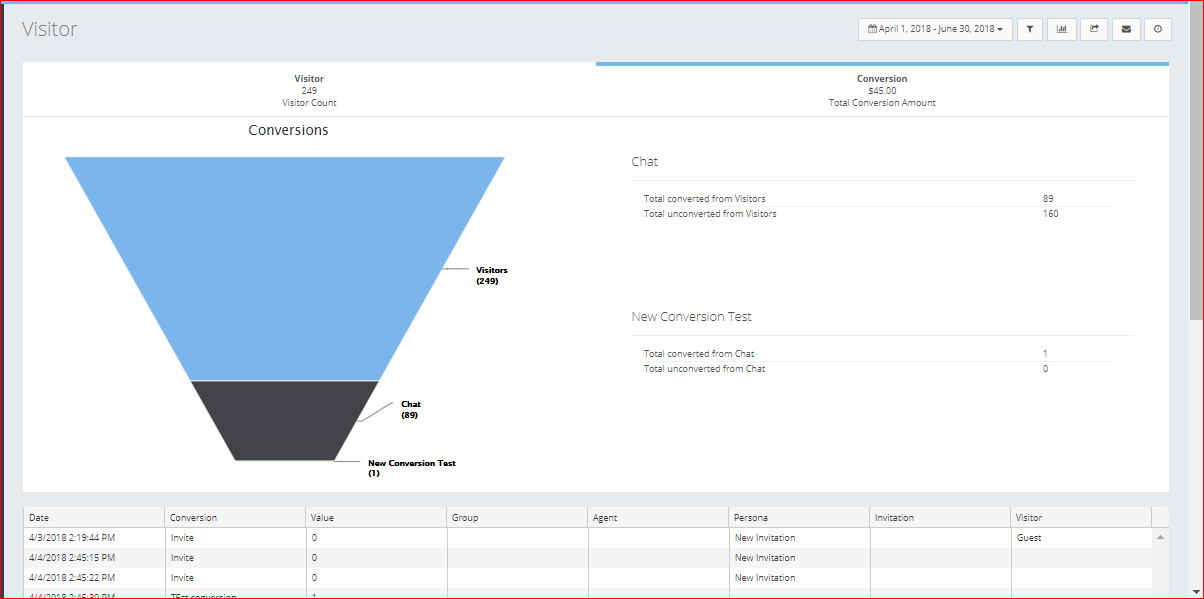This screenshot has height=599, width=1204.
Task: Click the Visitor column header in table
Action: click(x=1080, y=517)
